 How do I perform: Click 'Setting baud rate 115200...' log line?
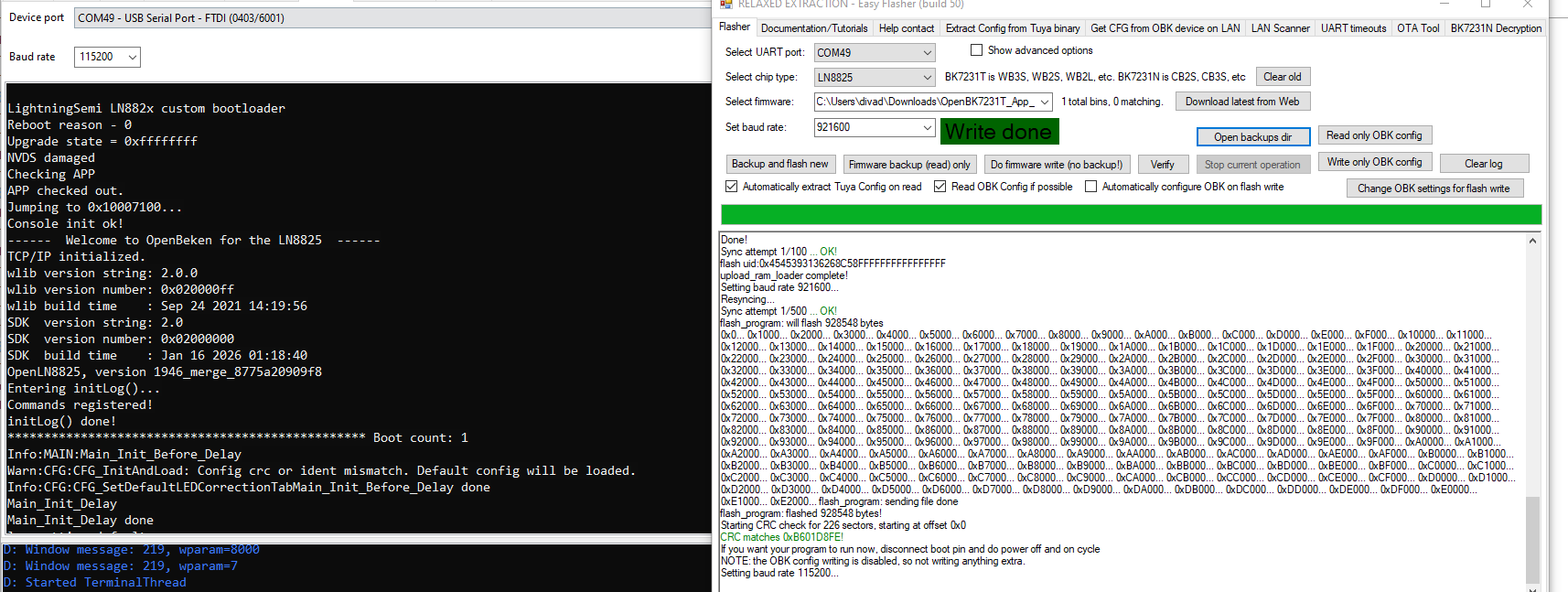pyautogui.click(x=779, y=573)
